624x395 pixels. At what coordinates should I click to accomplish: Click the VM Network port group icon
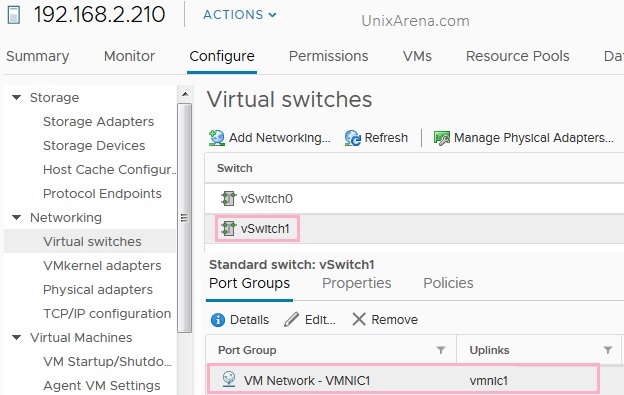(229, 379)
